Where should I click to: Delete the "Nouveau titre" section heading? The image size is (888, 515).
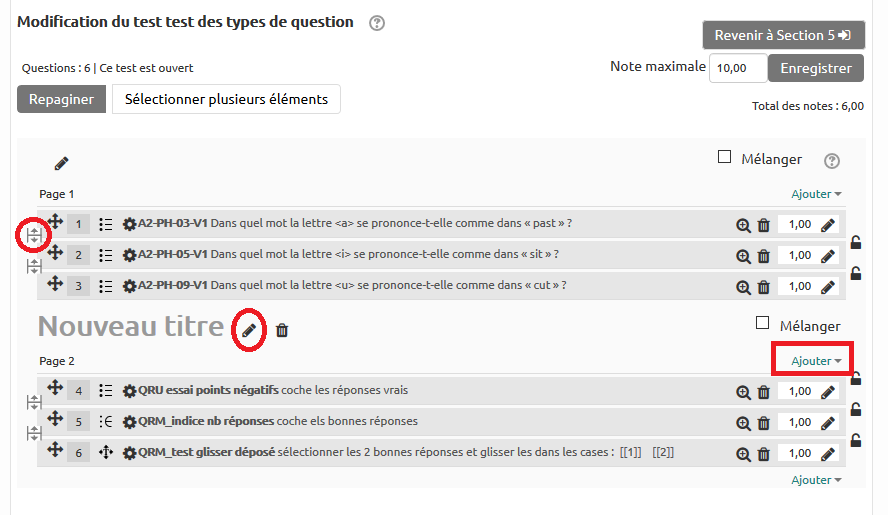pos(282,330)
